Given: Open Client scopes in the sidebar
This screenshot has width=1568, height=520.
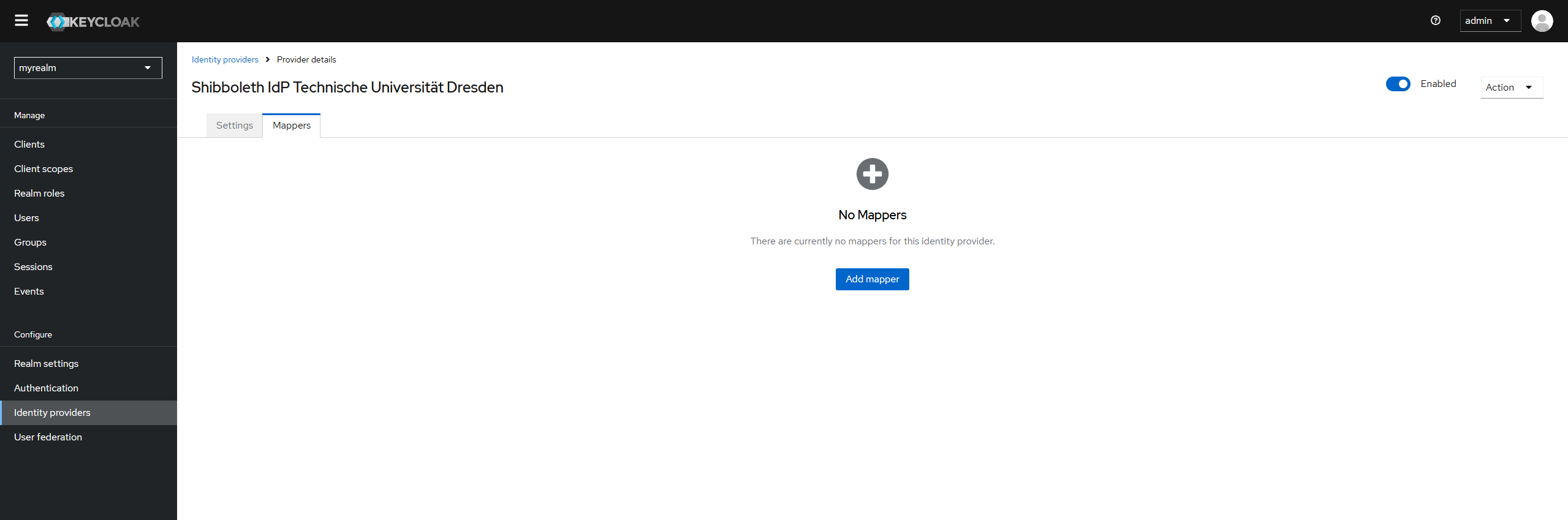Looking at the screenshot, I should click(44, 169).
